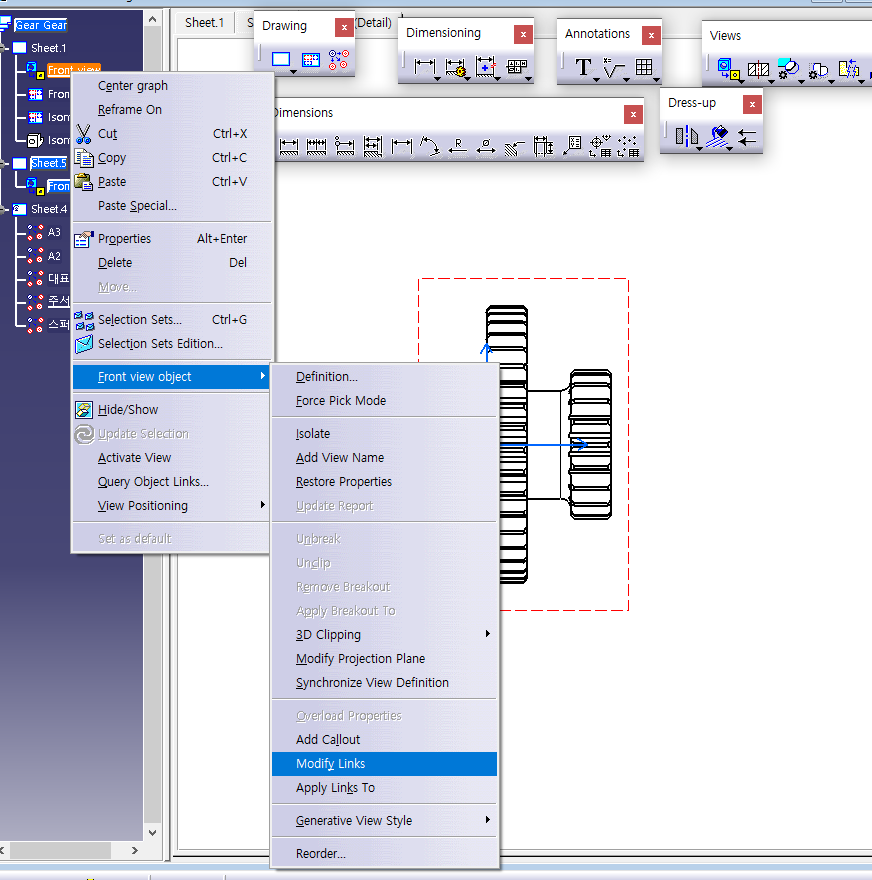Choose Modify Links from submenu
This screenshot has height=880, width=872.
pyautogui.click(x=384, y=764)
